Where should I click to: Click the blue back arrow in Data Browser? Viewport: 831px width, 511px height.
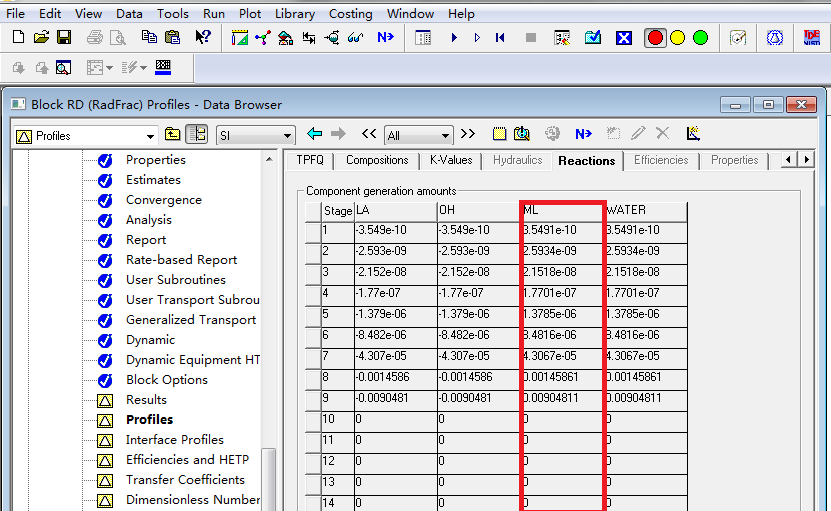[315, 134]
